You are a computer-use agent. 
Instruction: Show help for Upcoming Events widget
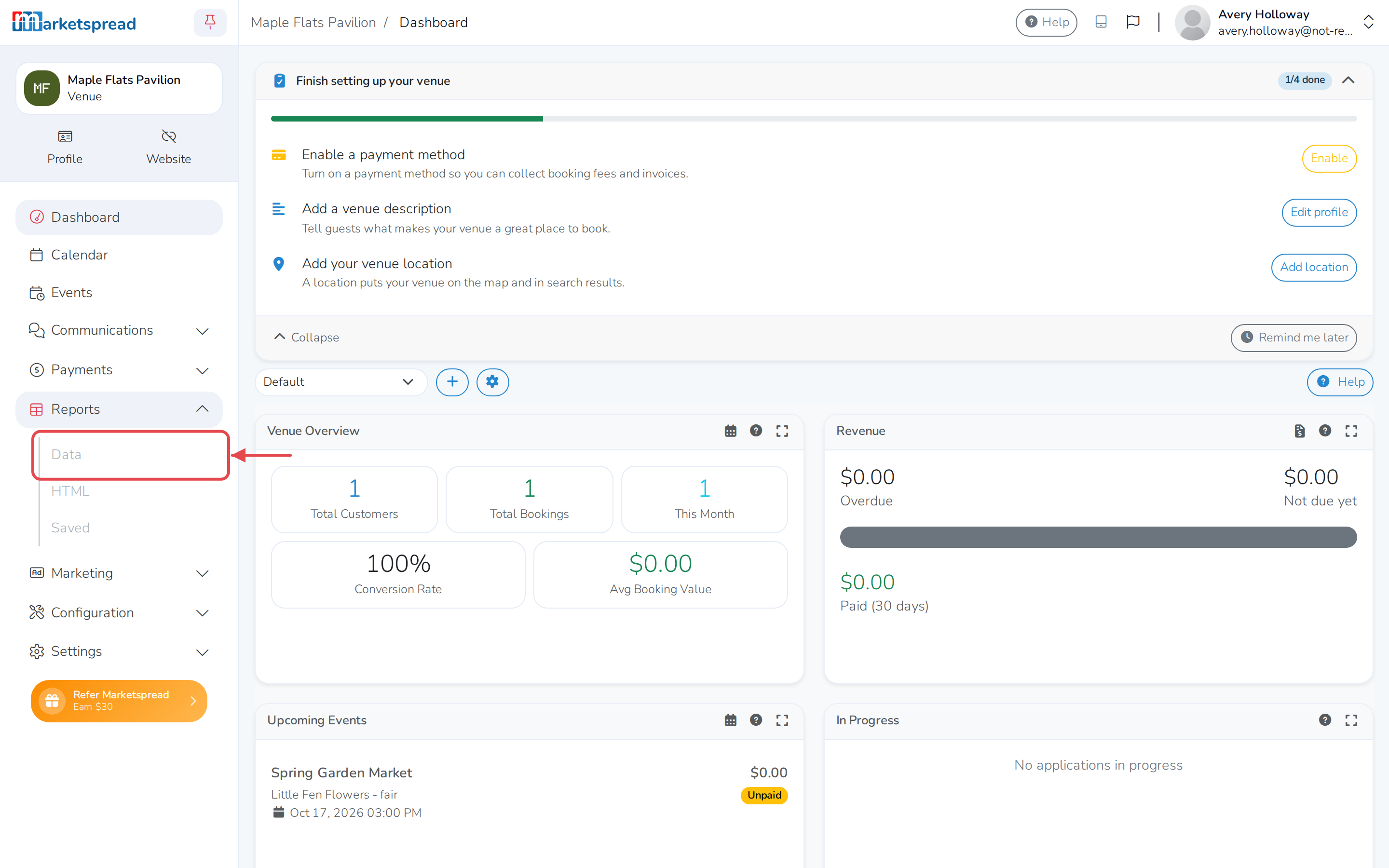coord(756,720)
